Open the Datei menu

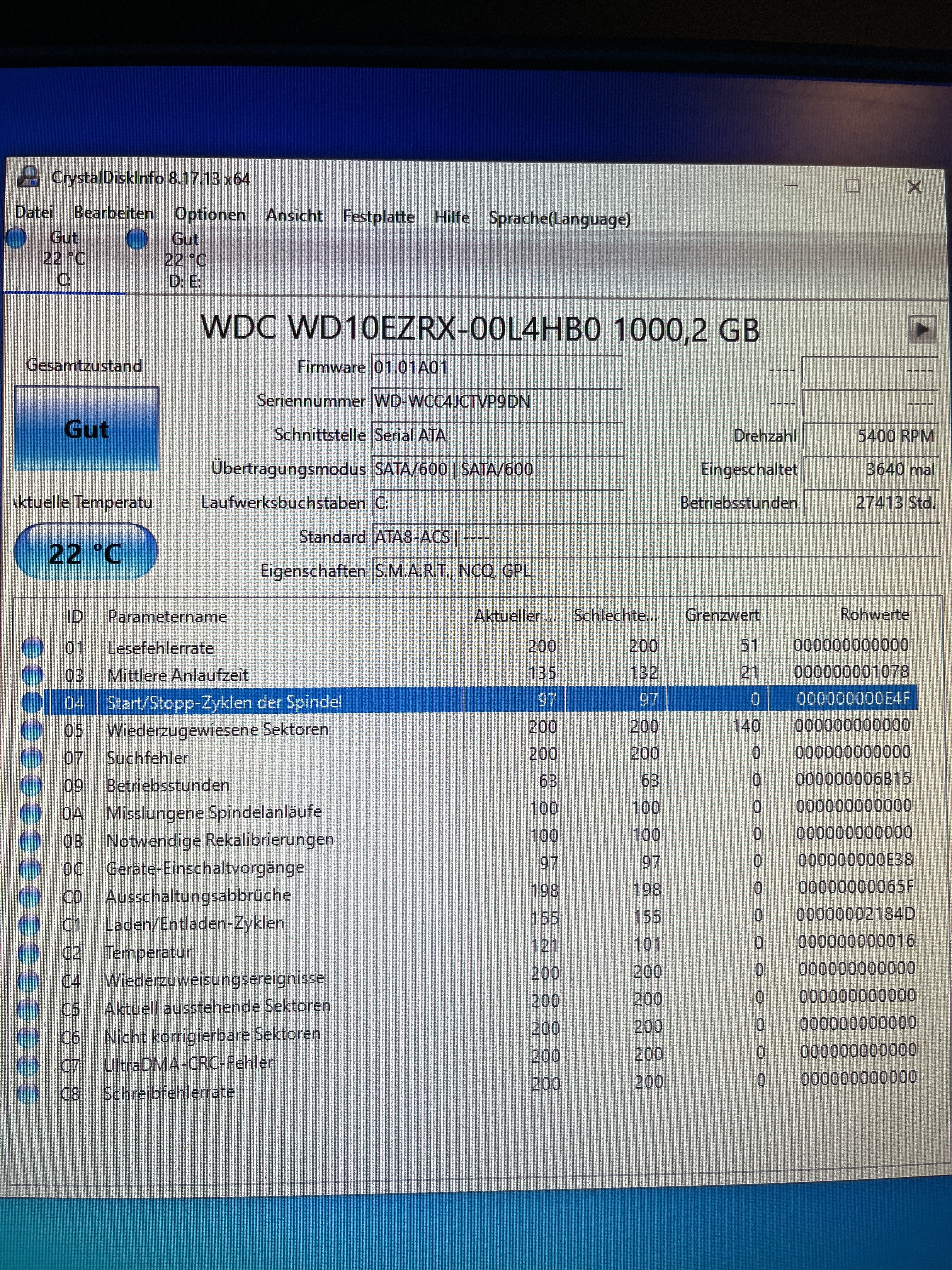34,212
